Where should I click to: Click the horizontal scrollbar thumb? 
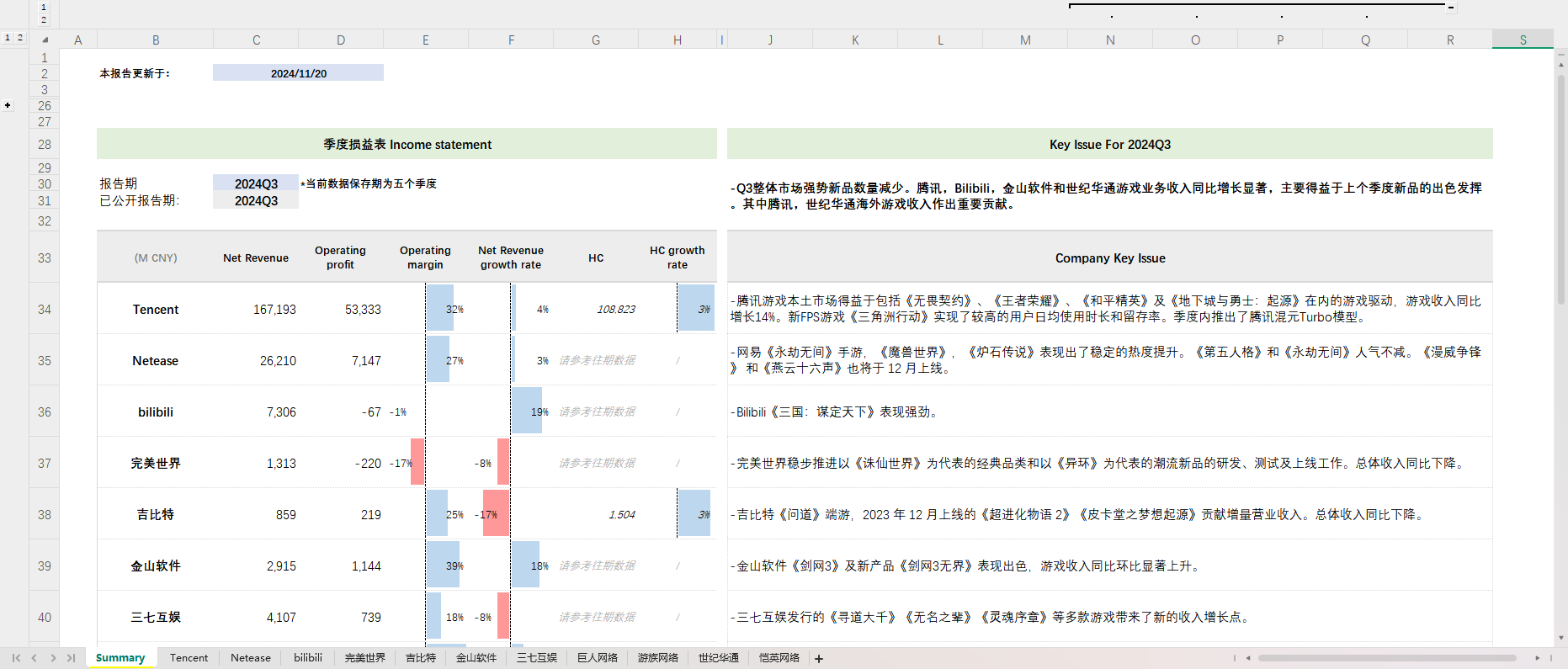coord(1387,658)
